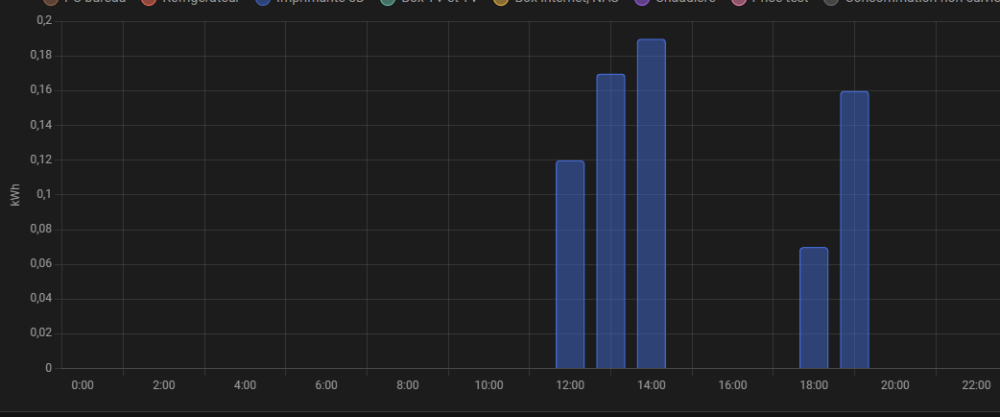Select the tallest bar at 14:00
Screen dimensions: 1000x417
pyautogui.click(x=651, y=204)
